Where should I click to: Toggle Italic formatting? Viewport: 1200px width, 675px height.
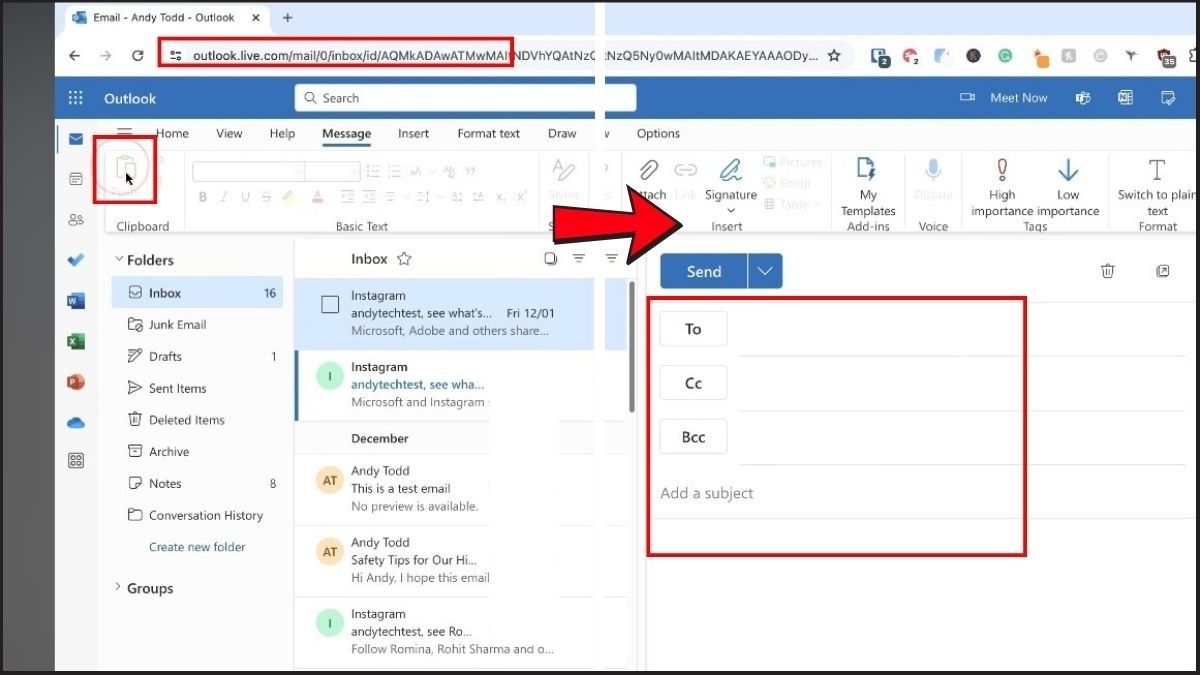pos(224,197)
